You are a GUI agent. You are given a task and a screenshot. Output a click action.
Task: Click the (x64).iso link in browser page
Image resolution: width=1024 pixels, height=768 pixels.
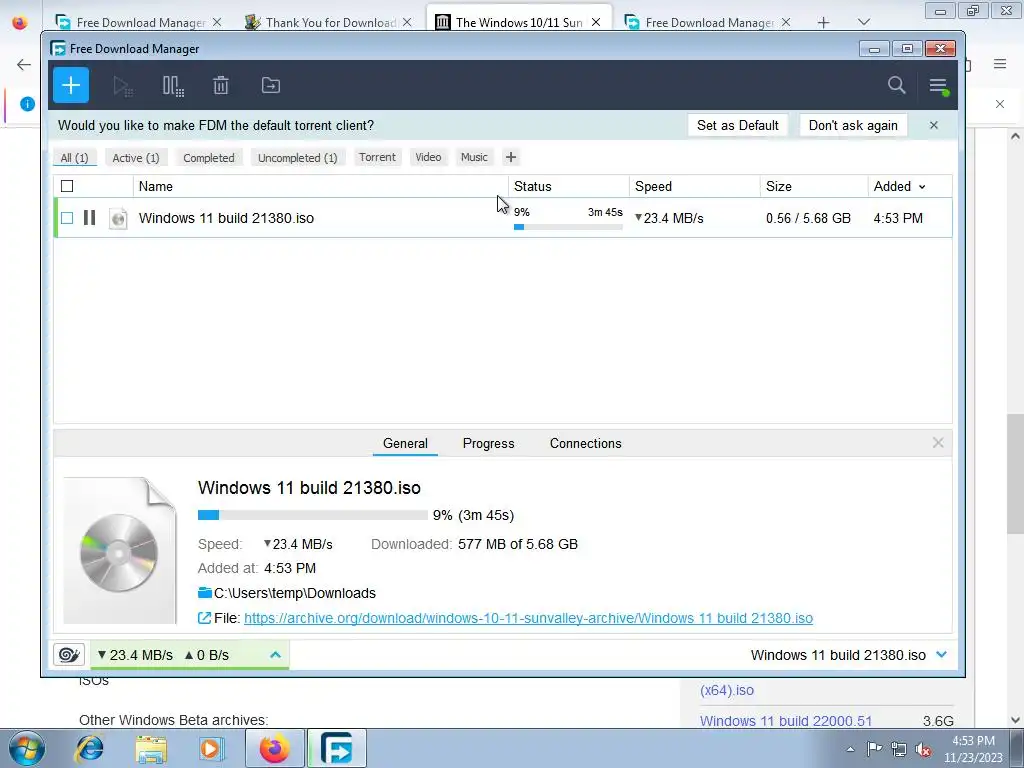tap(727, 690)
